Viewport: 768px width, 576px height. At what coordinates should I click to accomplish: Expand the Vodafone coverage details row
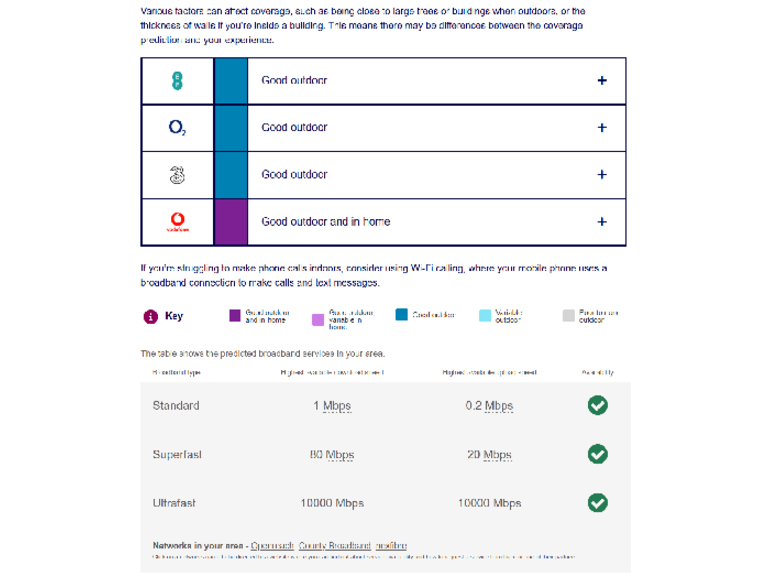tap(601, 222)
